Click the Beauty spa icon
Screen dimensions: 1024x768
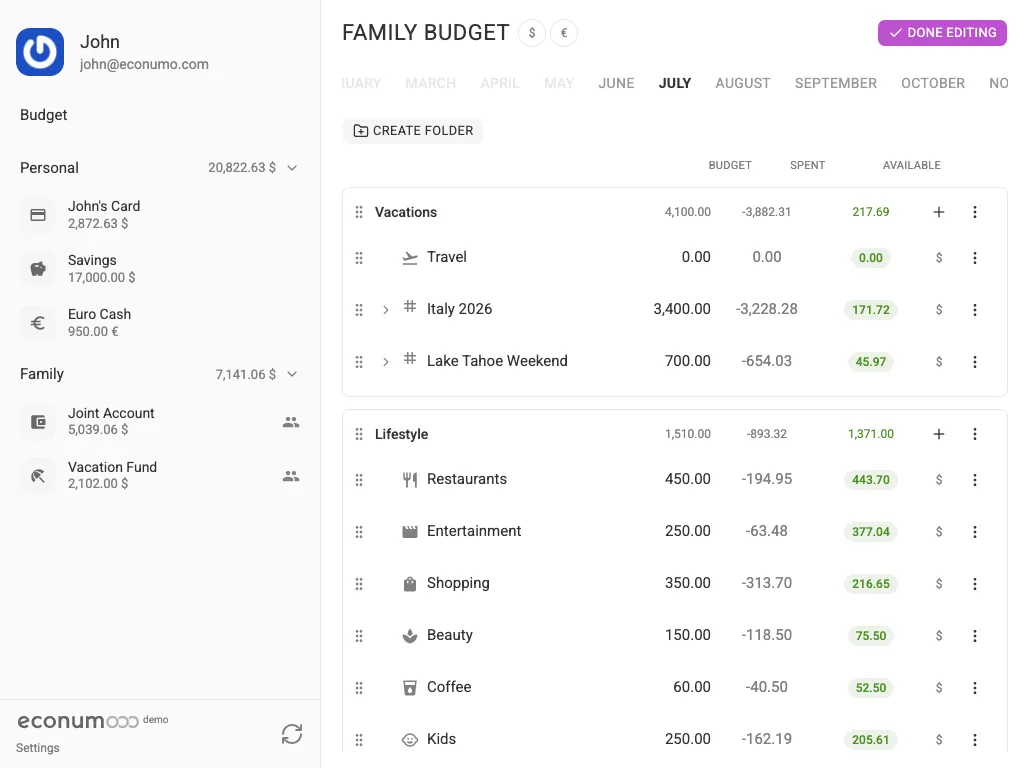coord(409,636)
